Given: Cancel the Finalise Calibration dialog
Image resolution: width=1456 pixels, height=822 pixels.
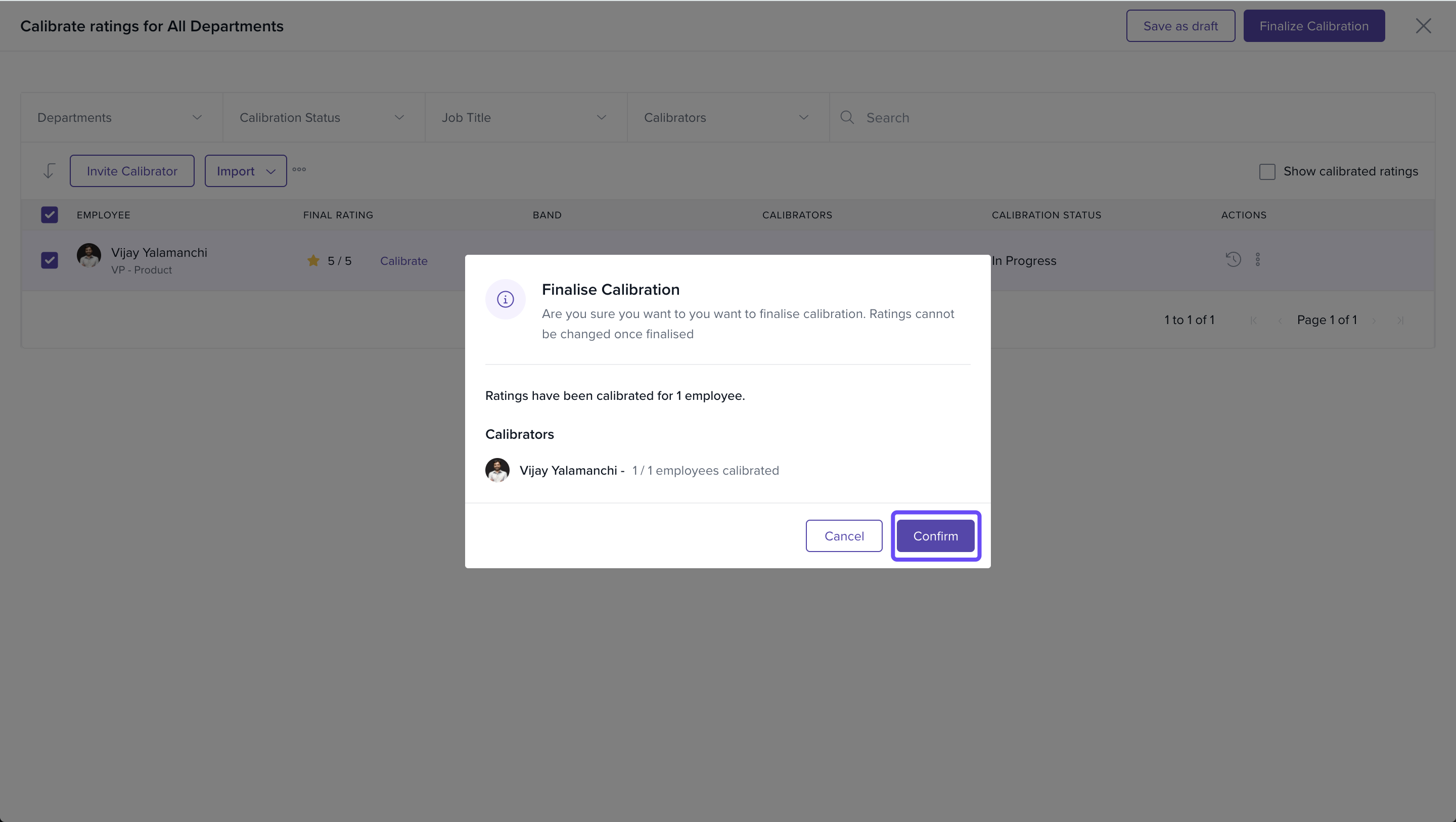Looking at the screenshot, I should [x=844, y=536].
